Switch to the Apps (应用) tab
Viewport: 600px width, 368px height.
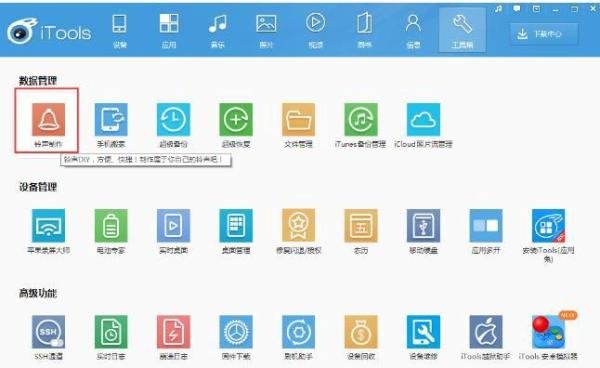click(x=169, y=31)
